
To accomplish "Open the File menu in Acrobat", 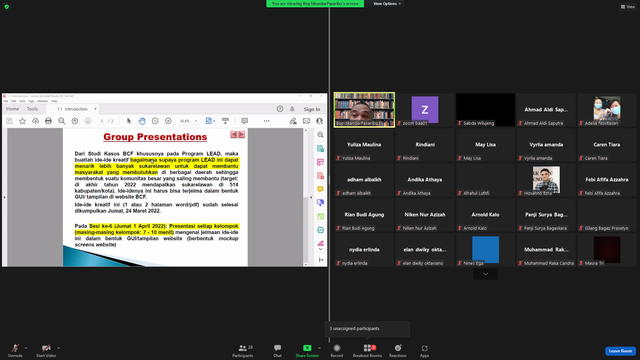I will 6,101.
